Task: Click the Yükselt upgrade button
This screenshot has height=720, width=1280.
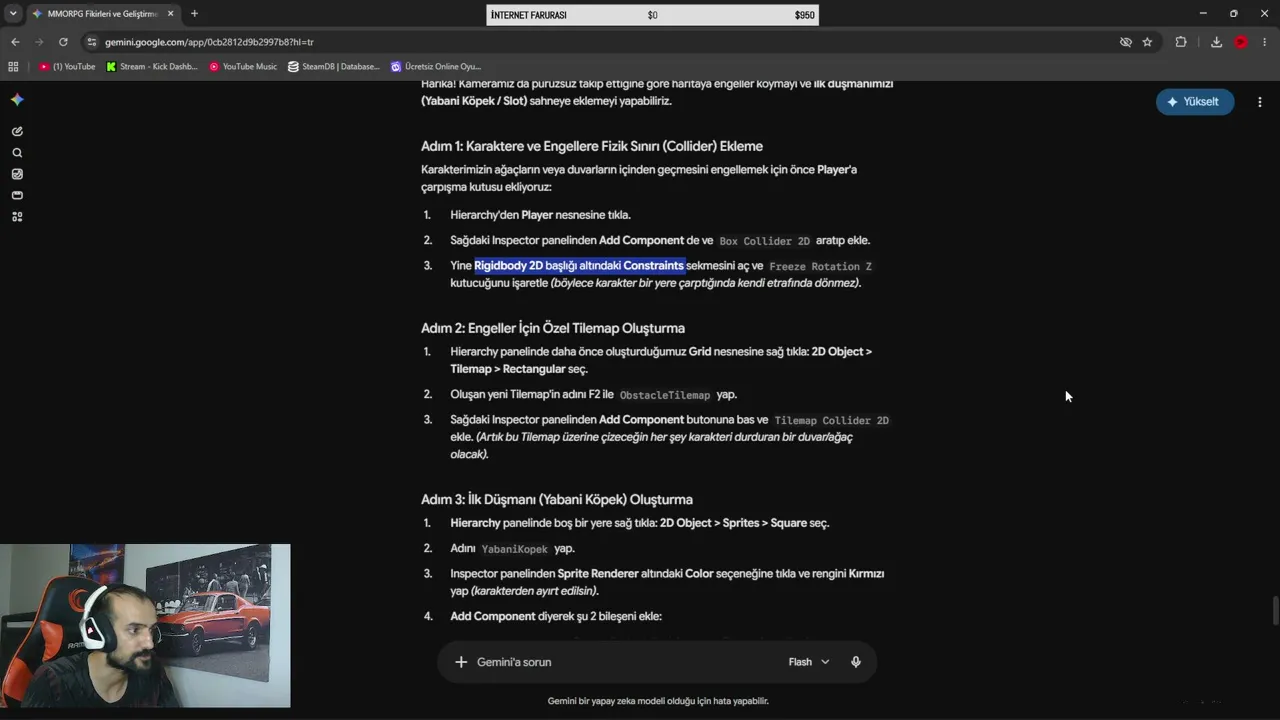Action: click(x=1195, y=102)
